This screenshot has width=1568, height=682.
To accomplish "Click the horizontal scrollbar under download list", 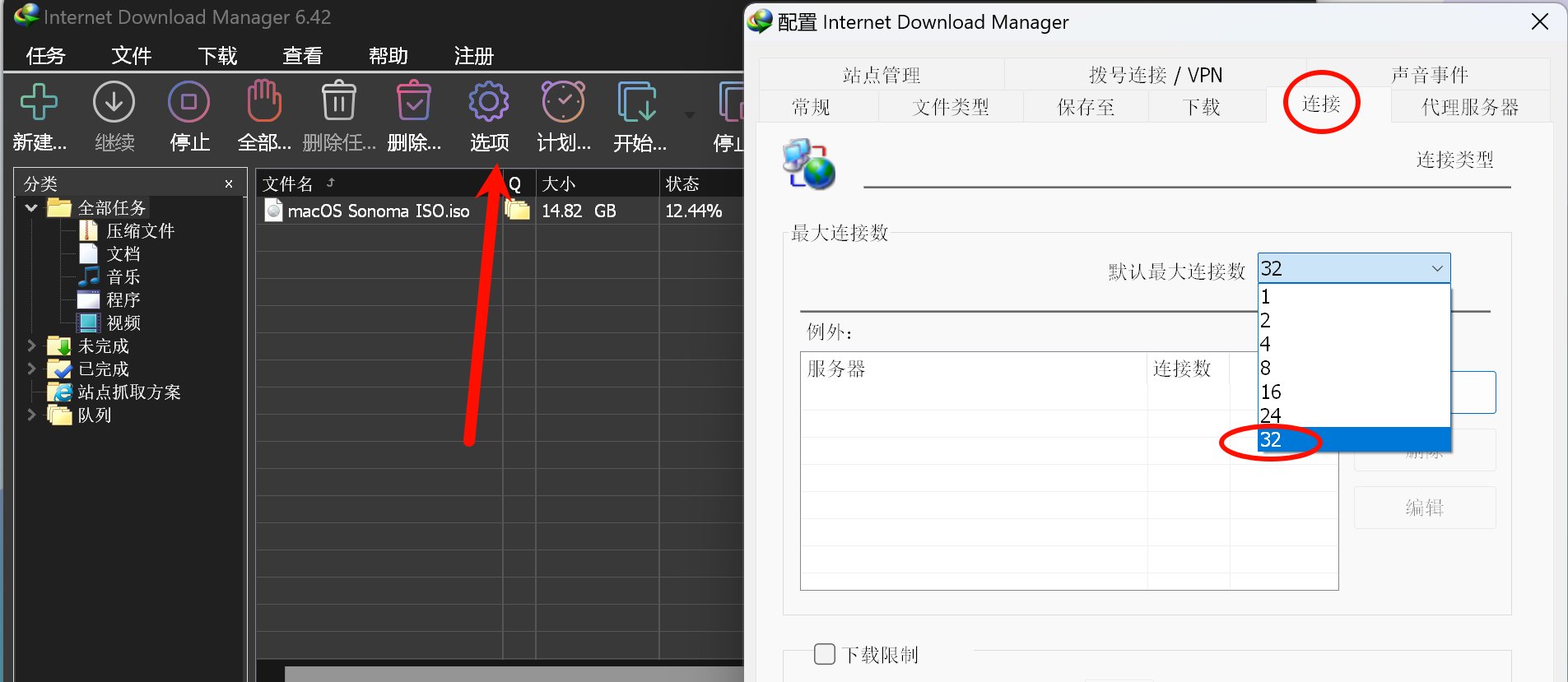I will (x=514, y=674).
